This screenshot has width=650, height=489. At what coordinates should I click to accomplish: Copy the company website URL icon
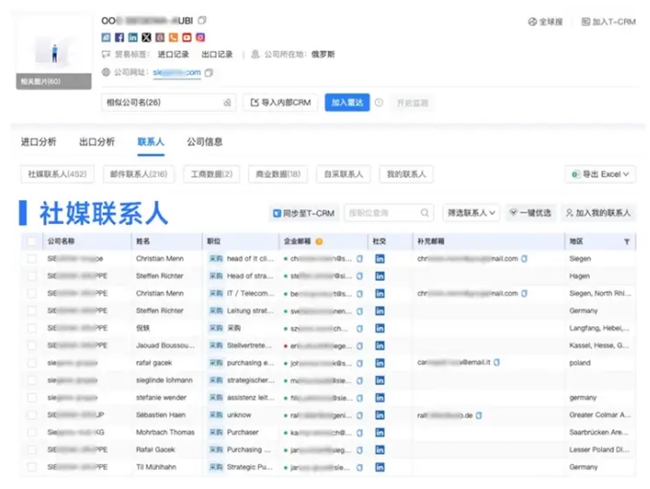(x=209, y=73)
